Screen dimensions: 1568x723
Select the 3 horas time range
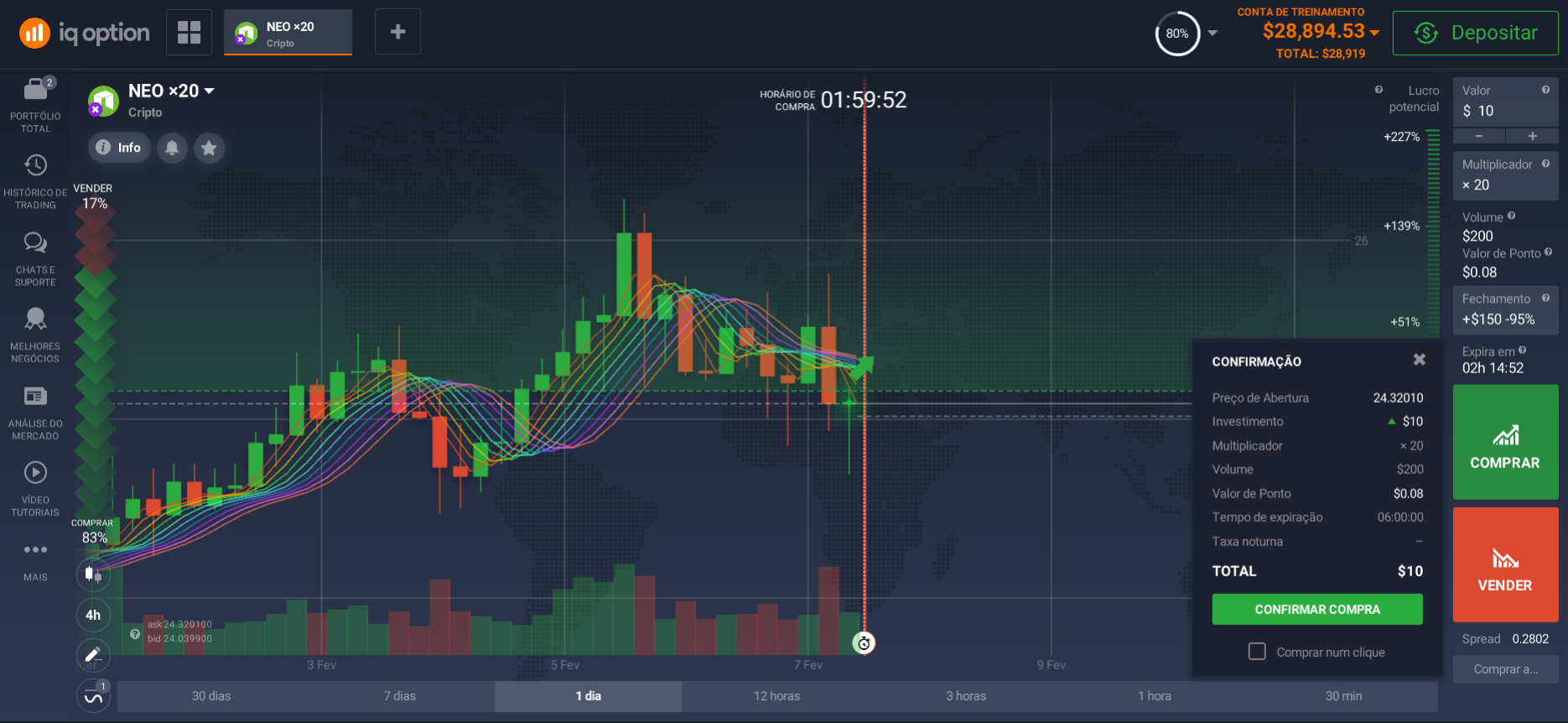[x=966, y=696]
